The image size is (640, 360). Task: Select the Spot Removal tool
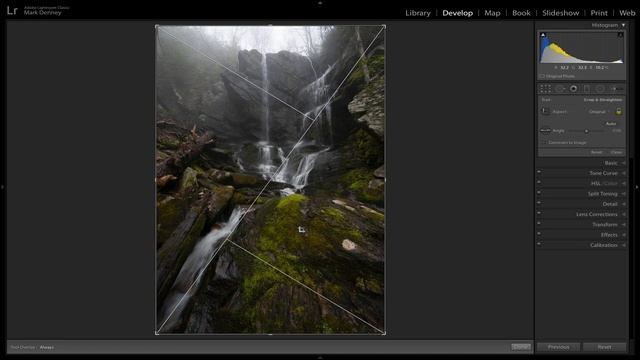pos(560,89)
